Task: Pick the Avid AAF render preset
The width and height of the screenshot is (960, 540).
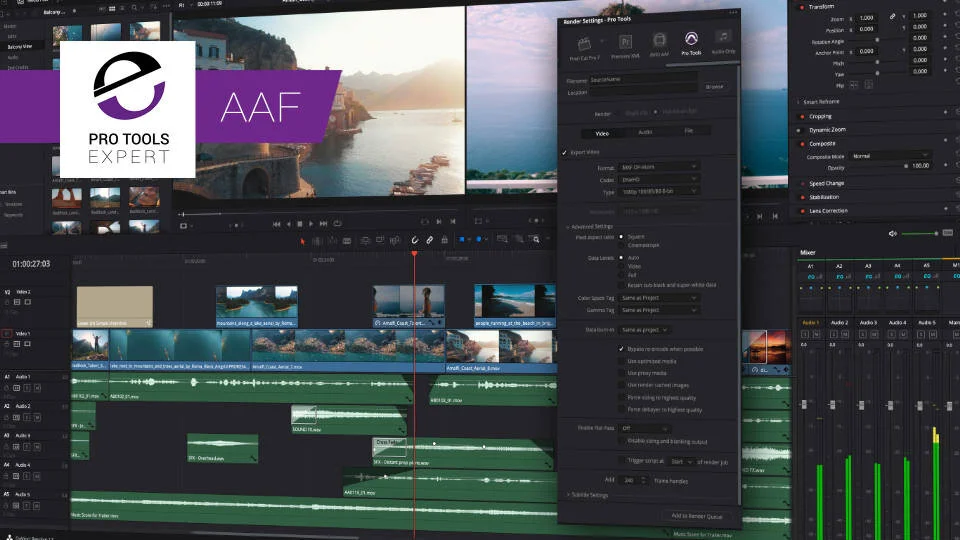Action: point(659,41)
